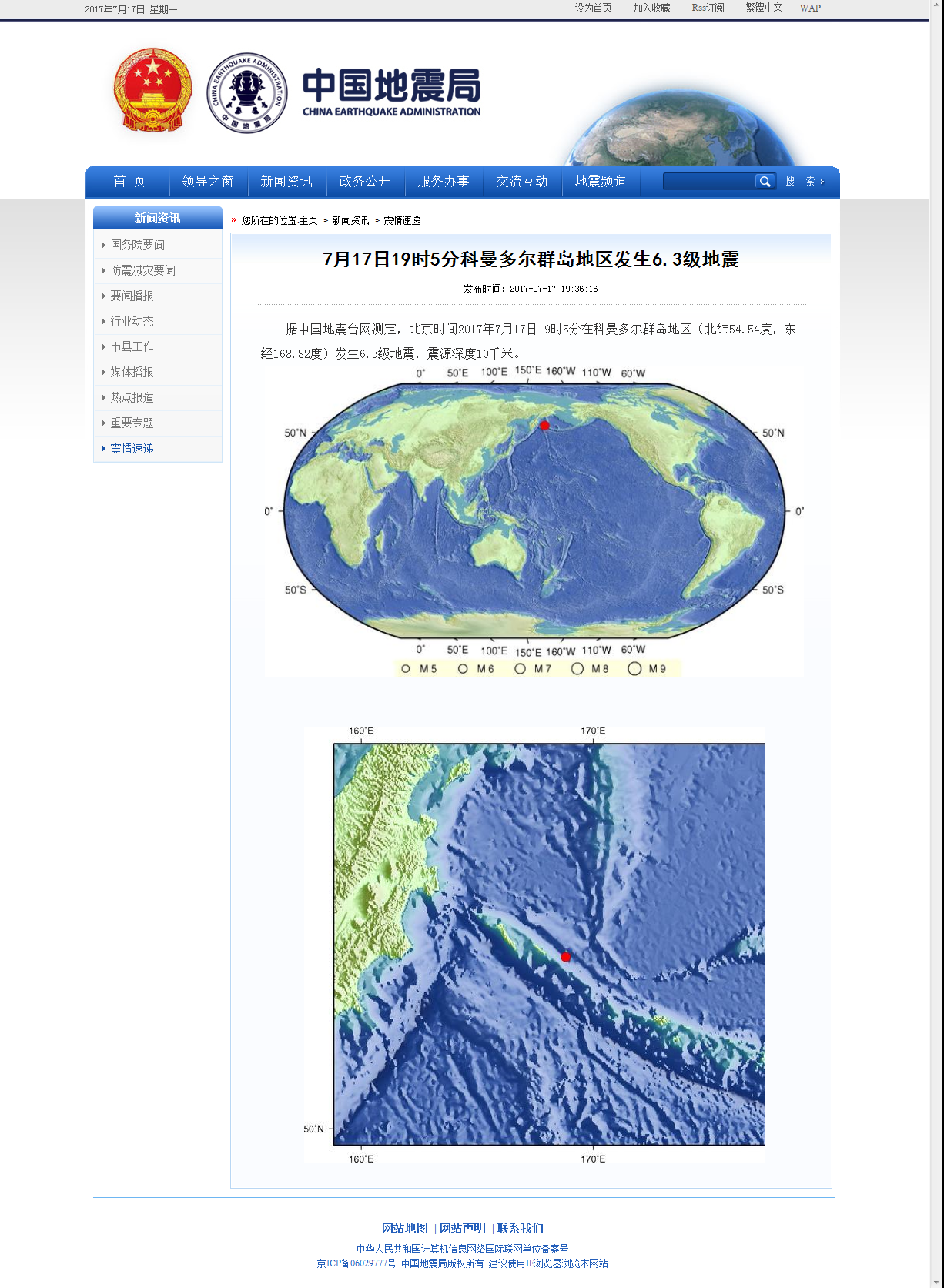
Task: Open the 网站声明 footer link
Action: [463, 1228]
